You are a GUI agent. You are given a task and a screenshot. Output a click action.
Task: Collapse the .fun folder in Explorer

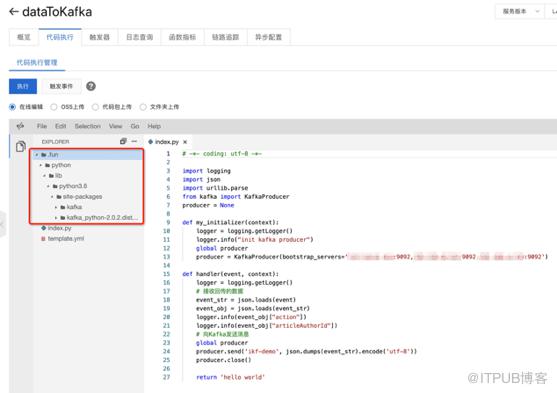pos(37,155)
